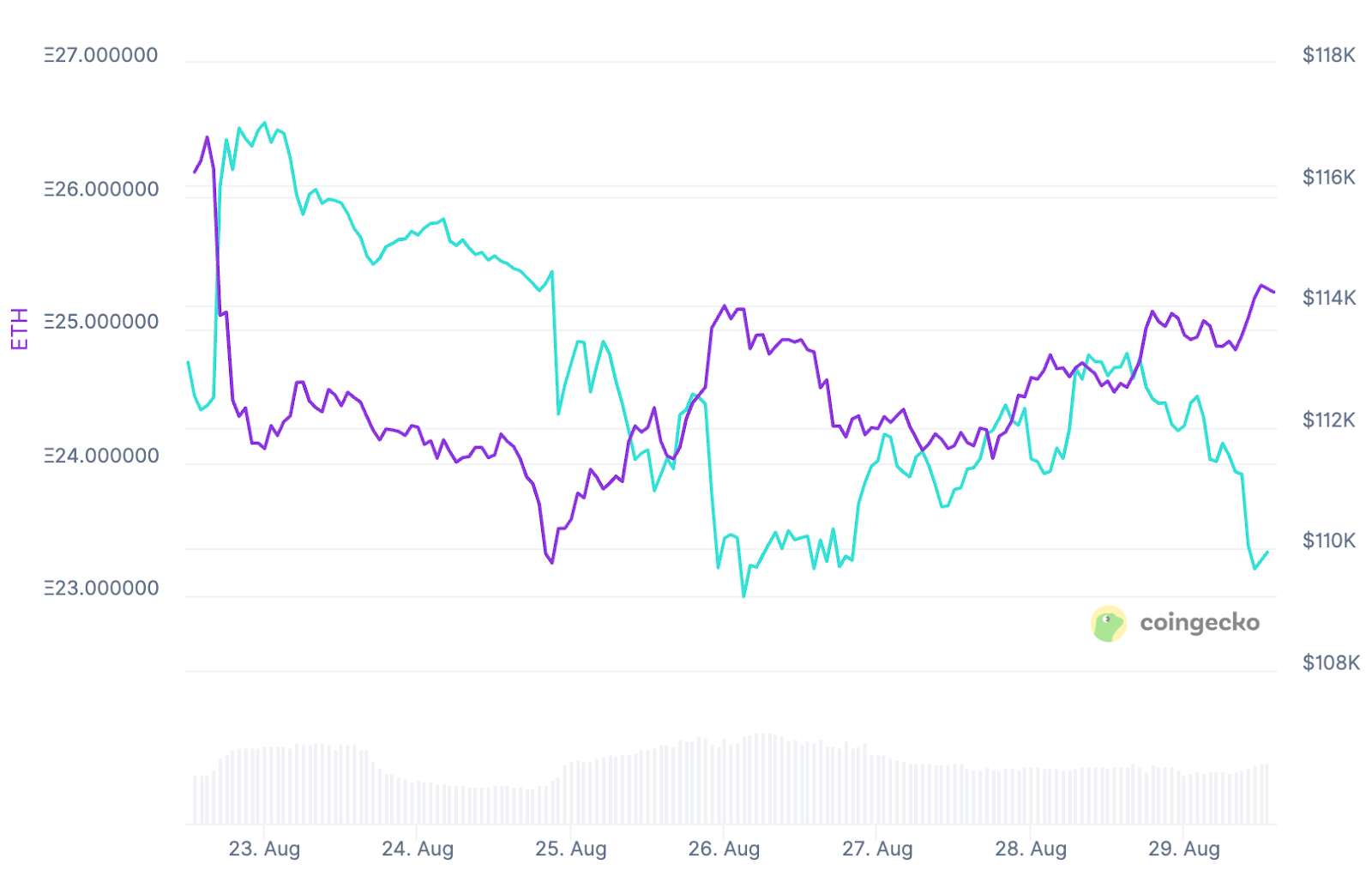Click the $118K price axis label
The image size is (1372, 876).
(x=1329, y=55)
